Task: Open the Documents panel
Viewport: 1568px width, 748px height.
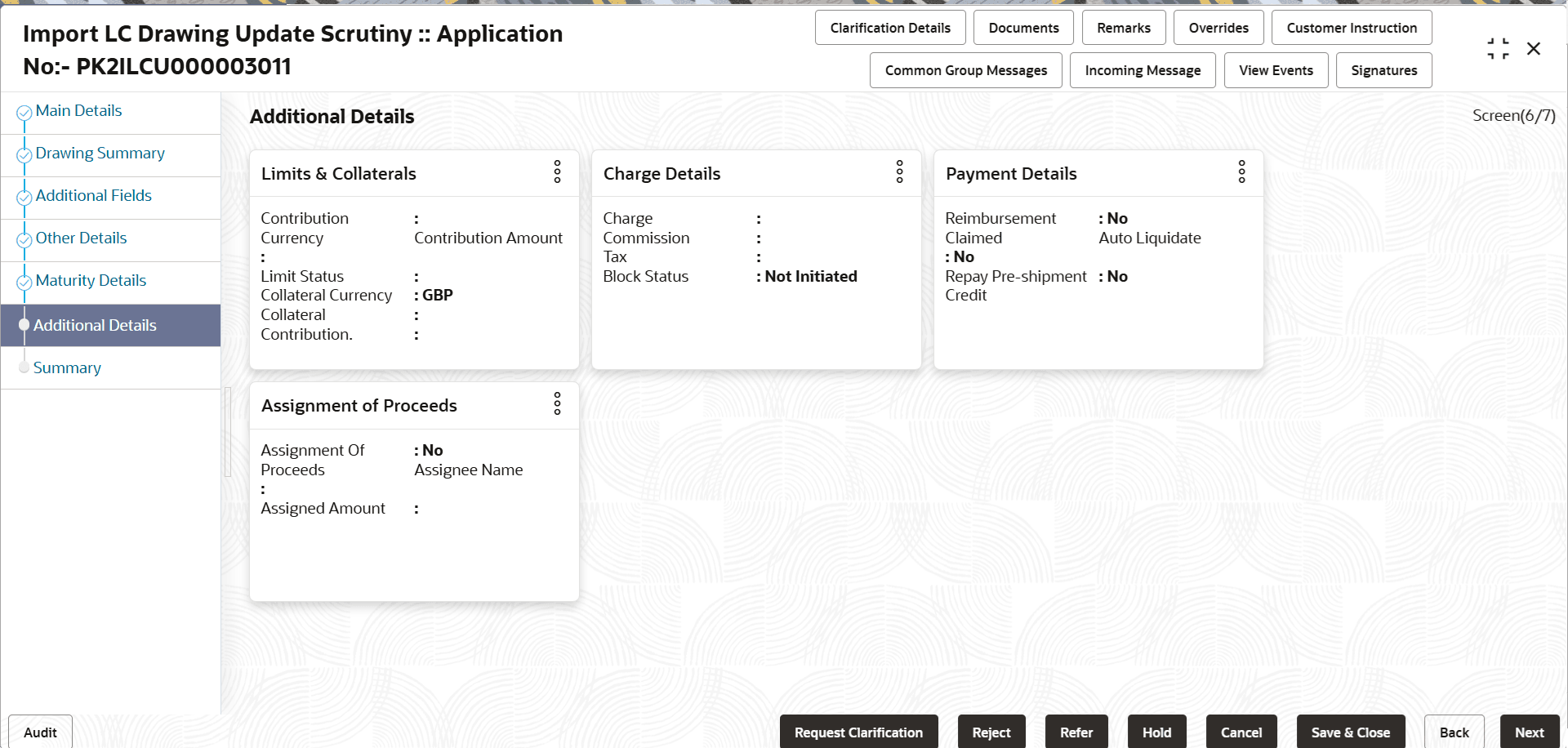Action: (1023, 28)
